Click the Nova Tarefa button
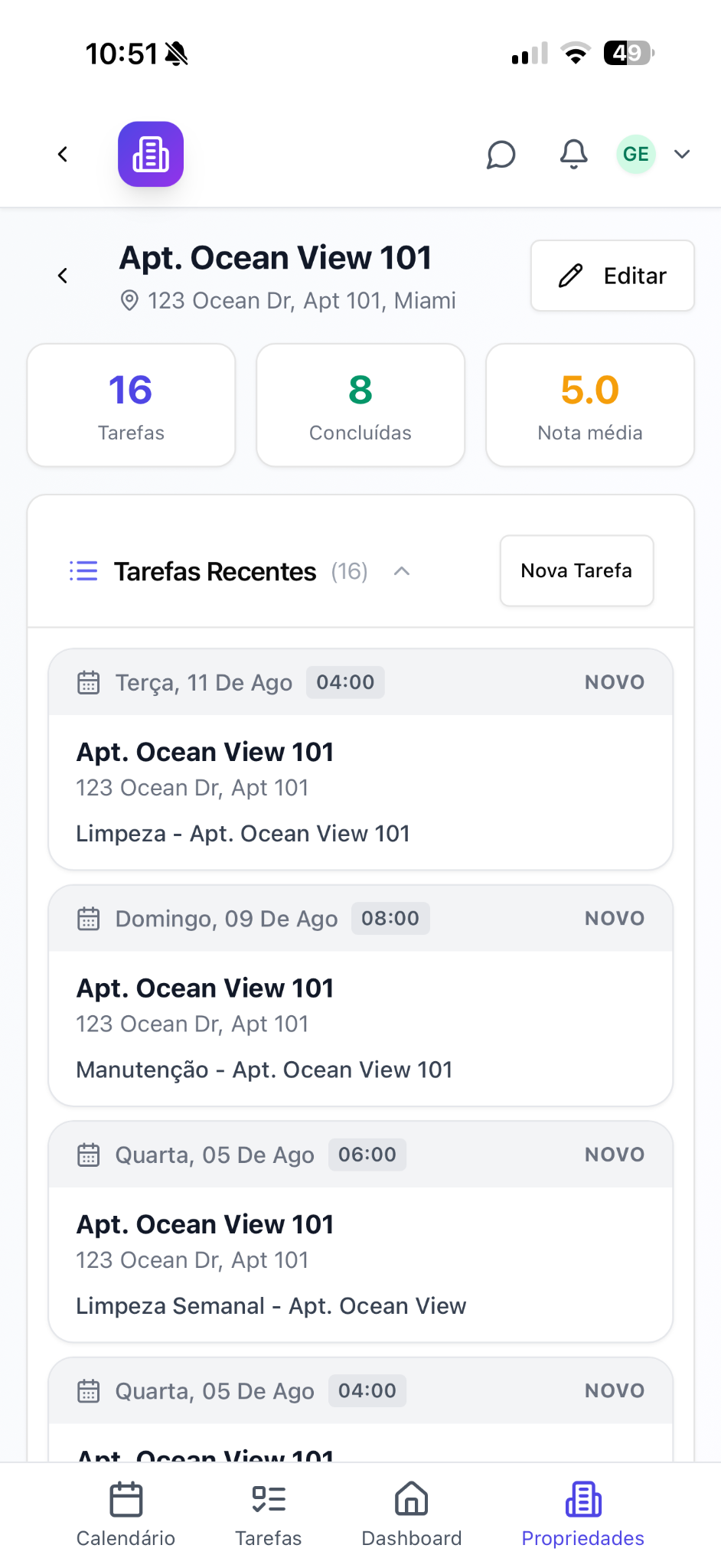This screenshot has width=721, height=1568. [x=577, y=570]
